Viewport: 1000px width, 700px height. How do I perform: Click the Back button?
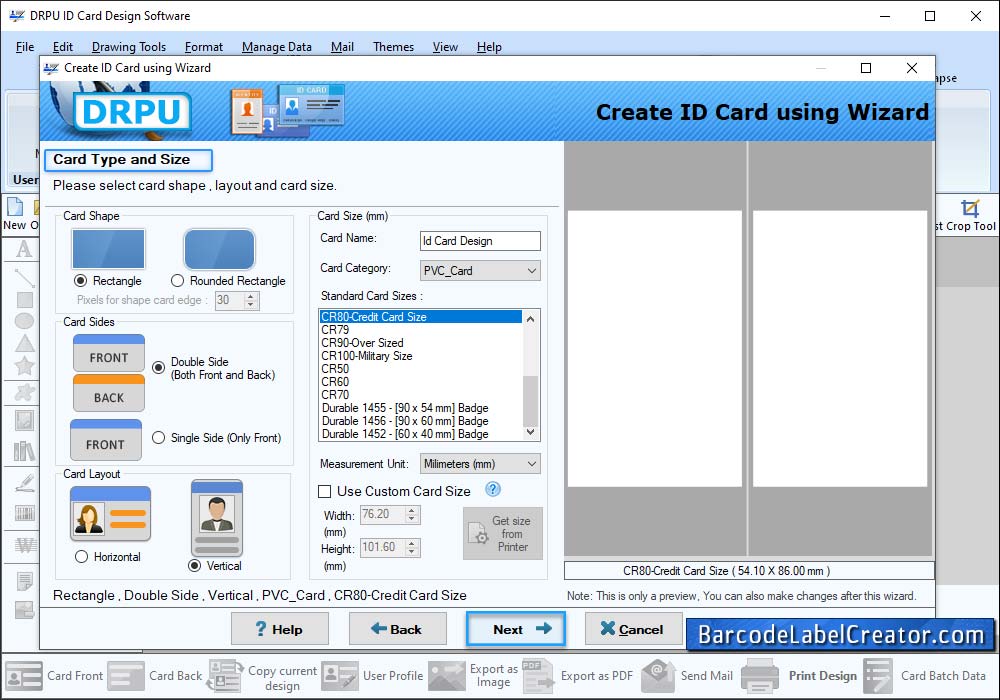pos(397,629)
